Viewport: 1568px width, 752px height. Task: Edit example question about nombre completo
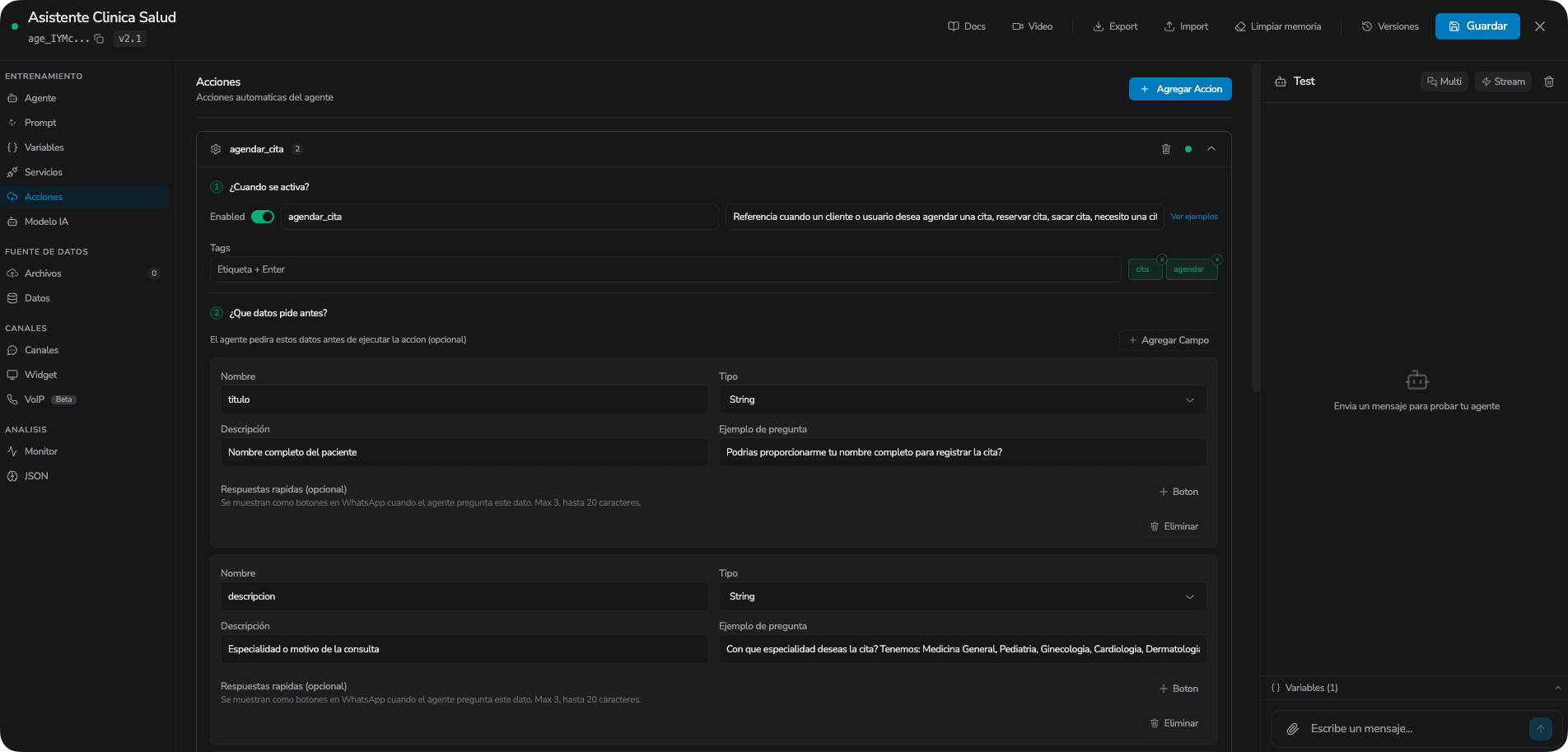(963, 452)
